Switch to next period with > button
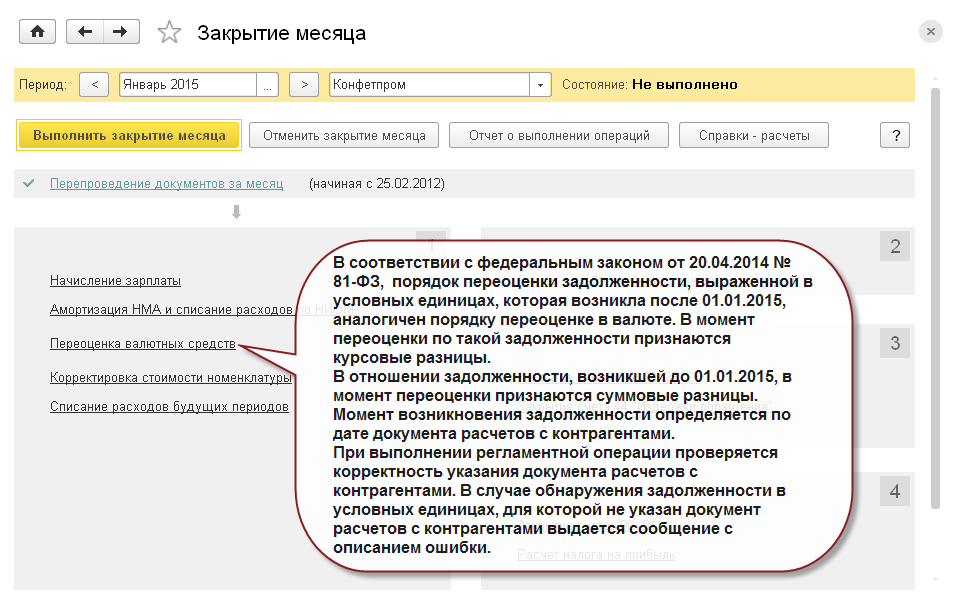Image resolution: width=953 pixels, height=592 pixels. pos(304,84)
